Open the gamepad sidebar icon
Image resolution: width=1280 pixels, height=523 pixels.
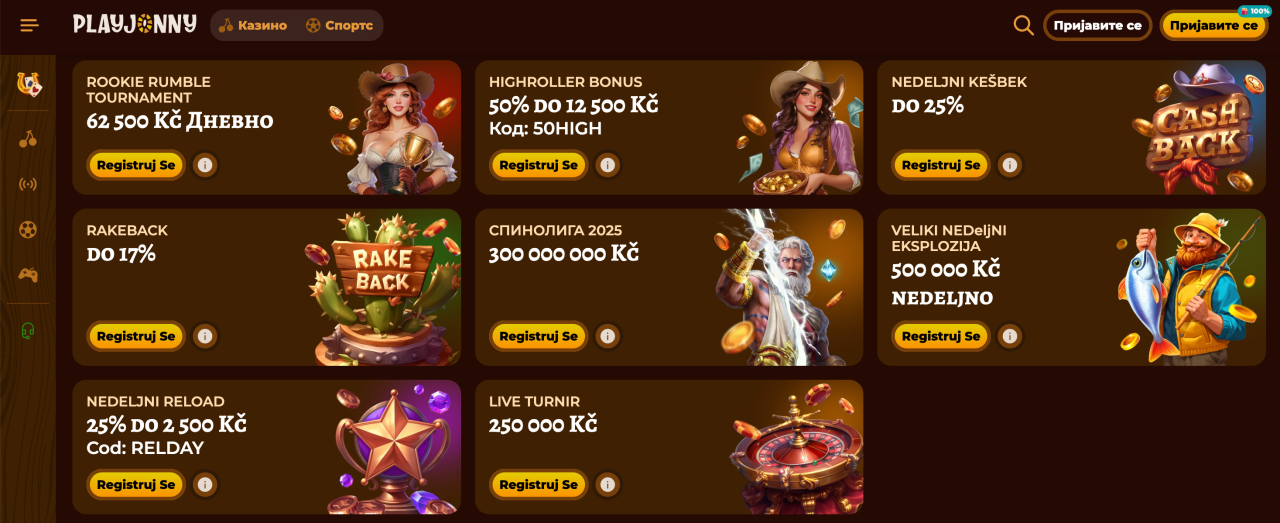(x=28, y=275)
